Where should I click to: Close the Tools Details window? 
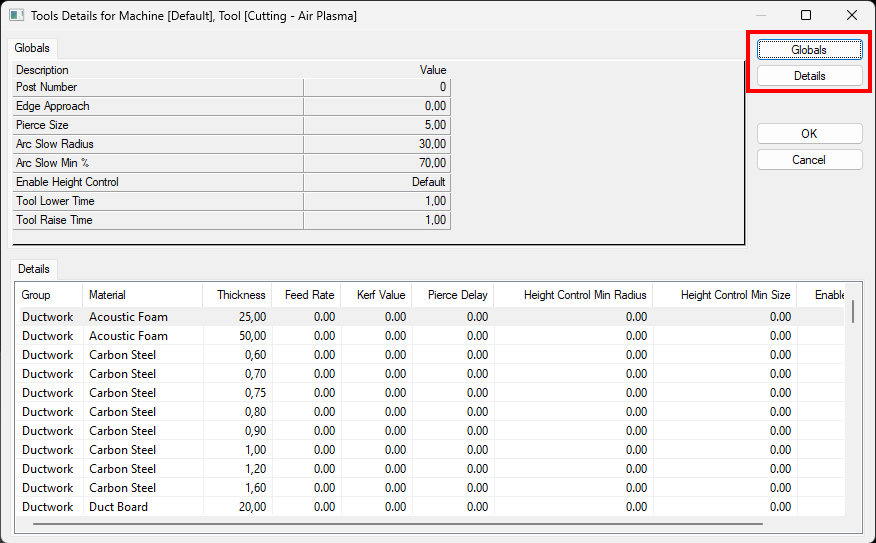coord(851,15)
